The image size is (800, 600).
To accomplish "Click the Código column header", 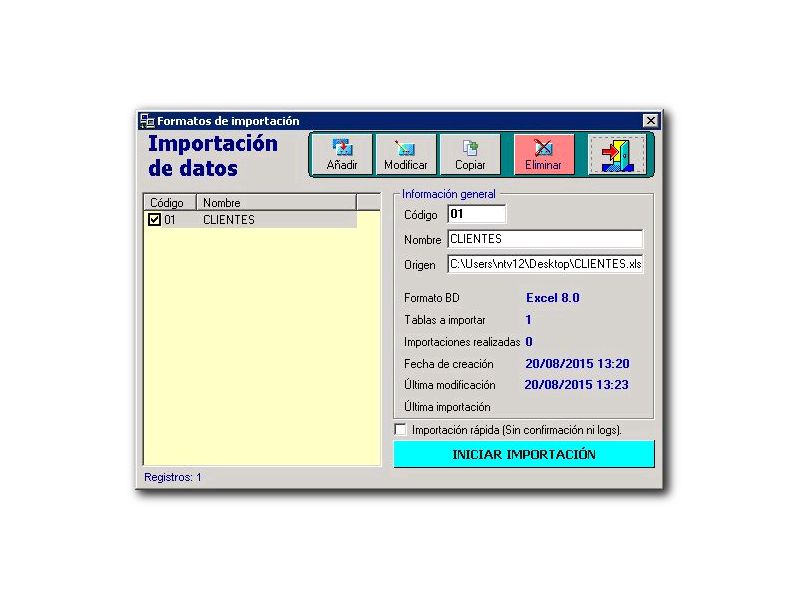I will [168, 202].
